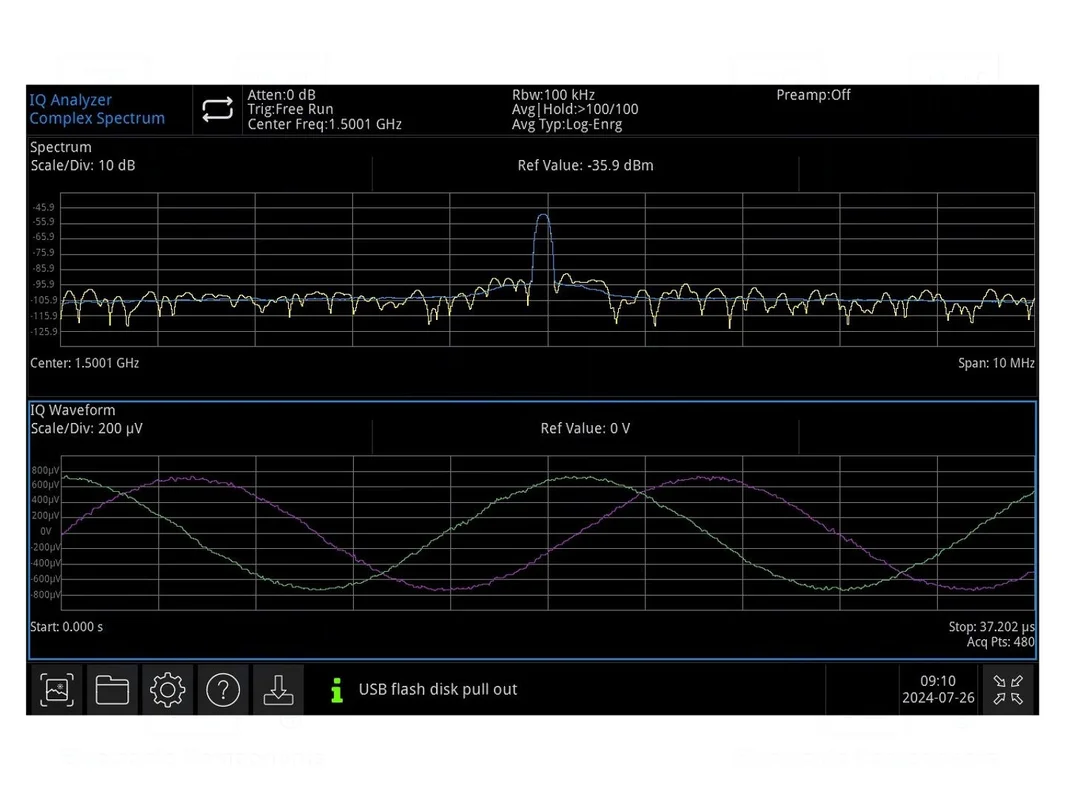Image resolution: width=1066 pixels, height=800 pixels.
Task: Click the download/save arrow icon
Action: (x=278, y=690)
